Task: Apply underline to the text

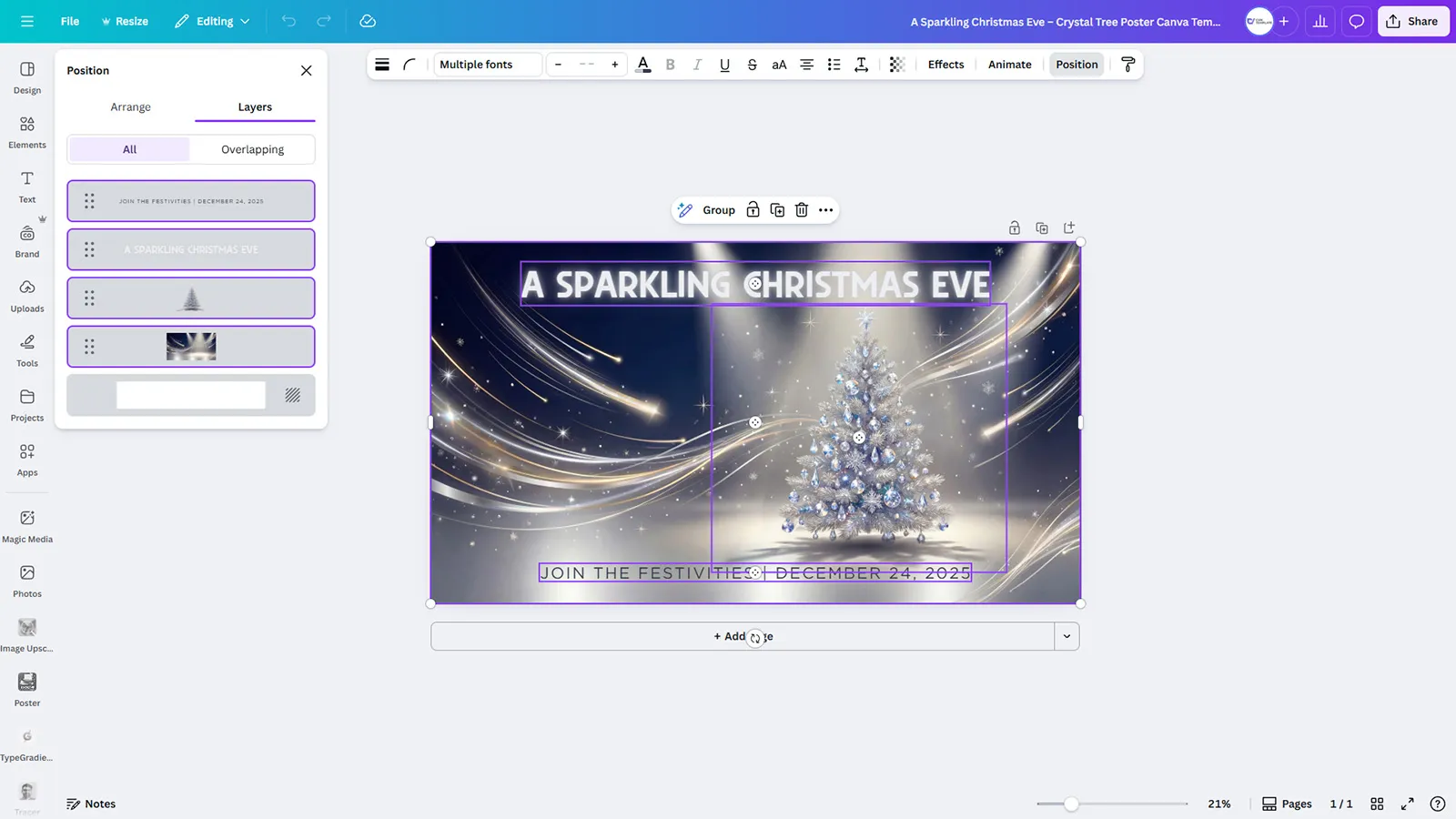Action: tap(724, 65)
